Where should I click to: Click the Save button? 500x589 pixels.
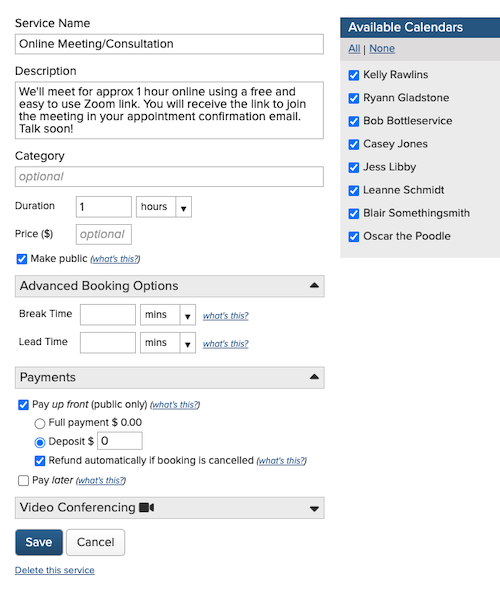[39, 542]
